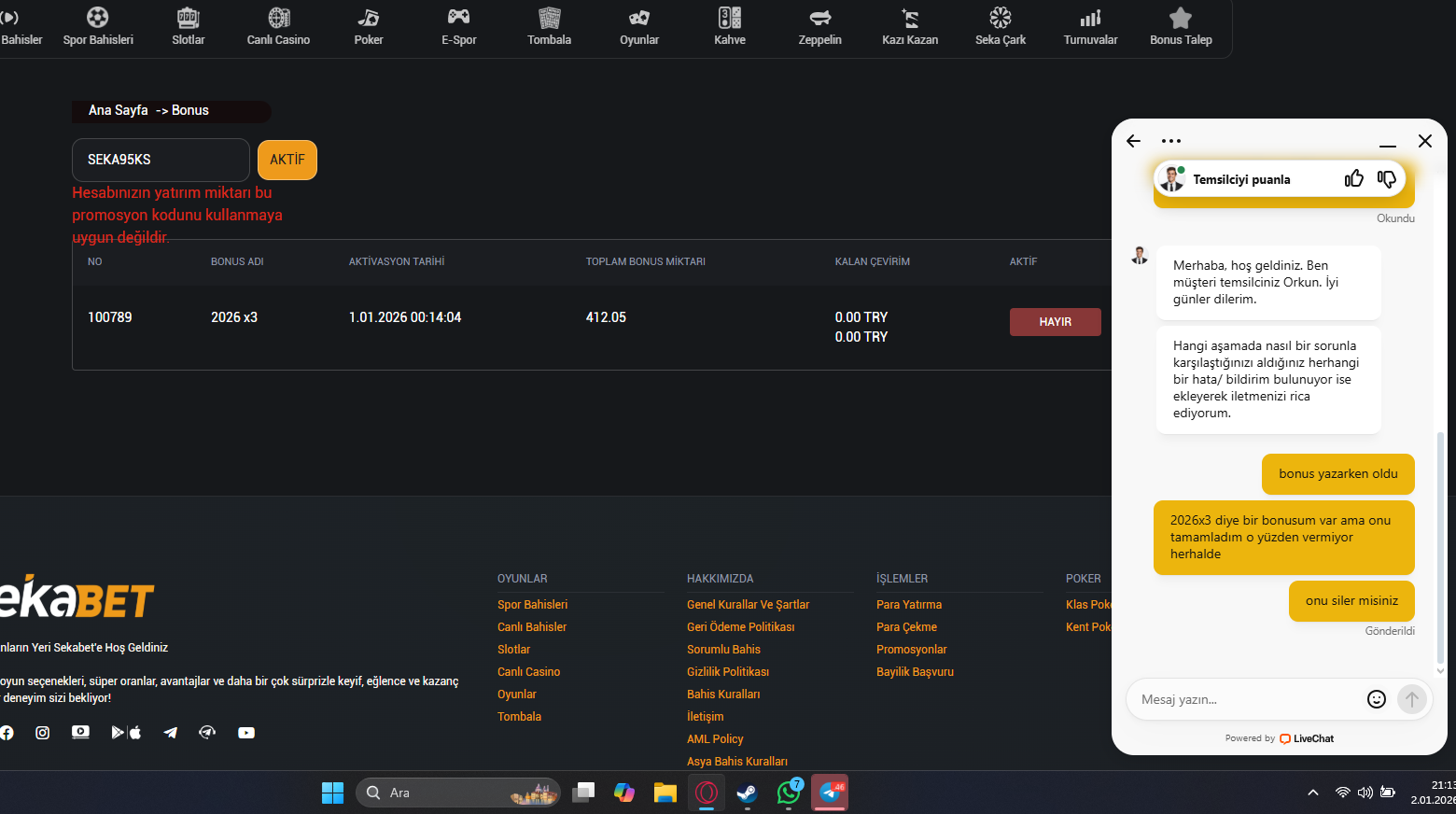The width and height of the screenshot is (1456, 814).
Task: Click activation date 1.01.2026 00:14:04
Action: (405, 317)
